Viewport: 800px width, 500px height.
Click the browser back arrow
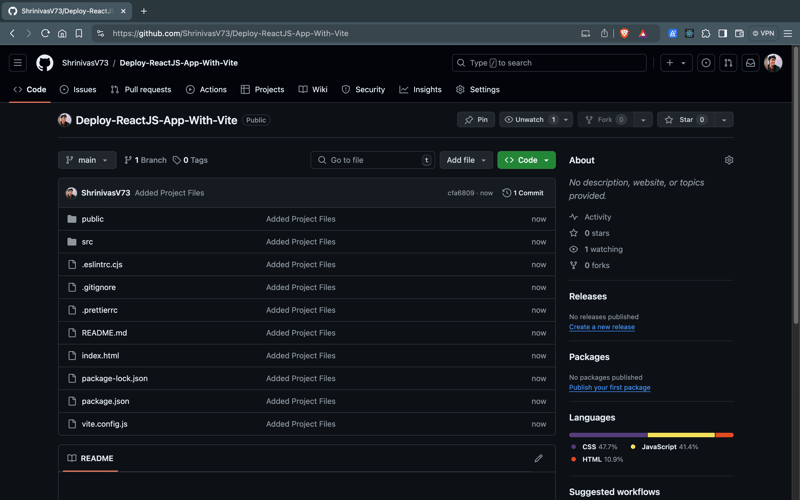[13, 33]
